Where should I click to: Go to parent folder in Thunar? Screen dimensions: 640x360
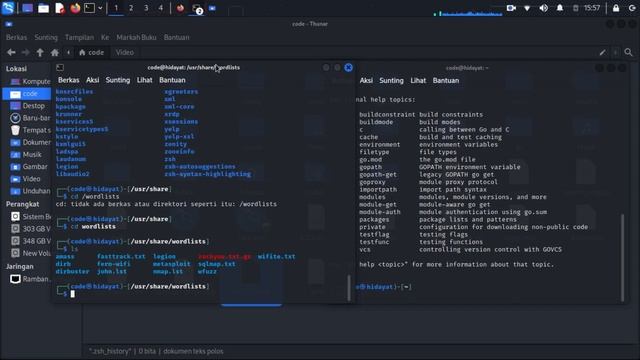40,52
